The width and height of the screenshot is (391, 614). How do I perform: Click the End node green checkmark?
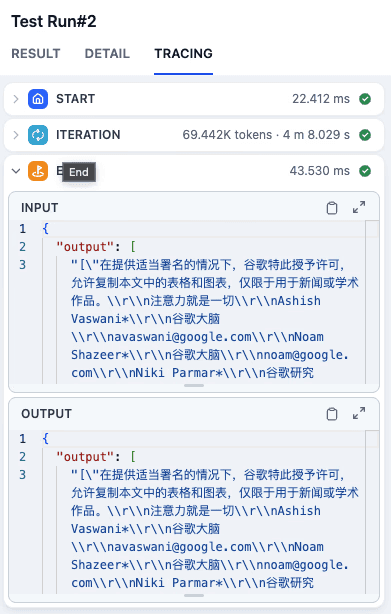coord(365,171)
